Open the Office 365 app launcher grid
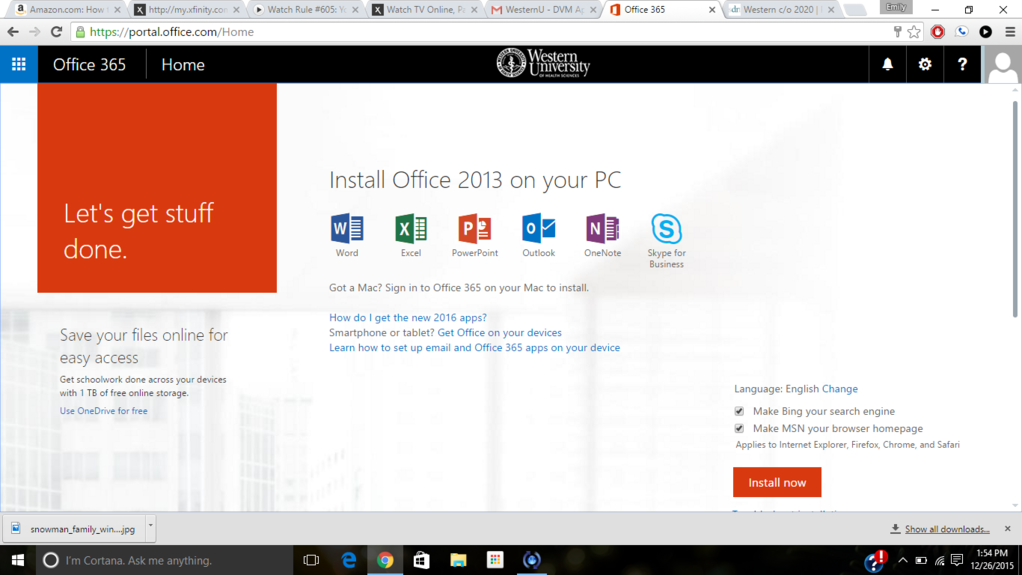Image resolution: width=1022 pixels, height=575 pixels. pyautogui.click(x=18, y=64)
